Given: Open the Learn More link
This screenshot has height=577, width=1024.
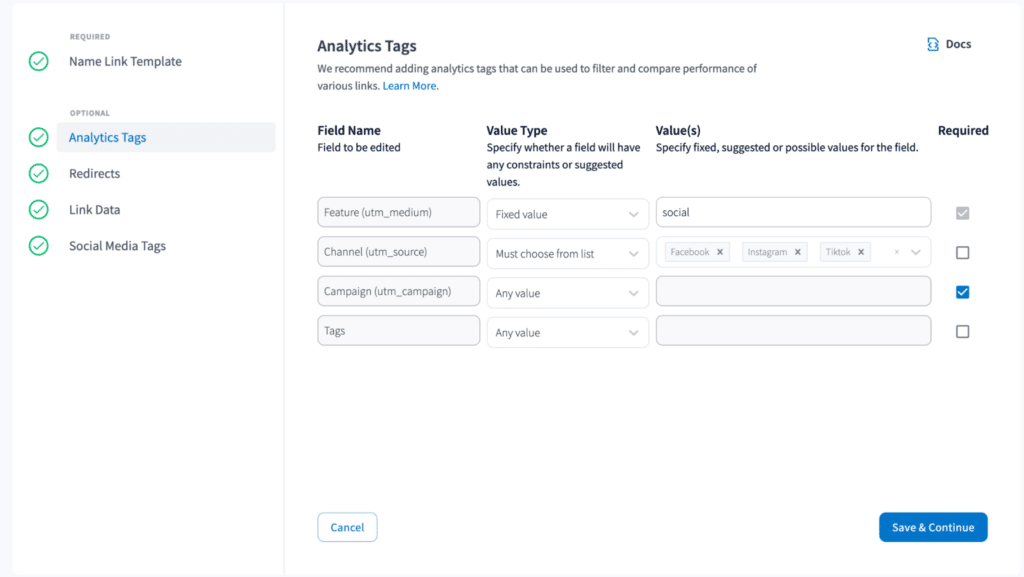Looking at the screenshot, I should [x=409, y=86].
